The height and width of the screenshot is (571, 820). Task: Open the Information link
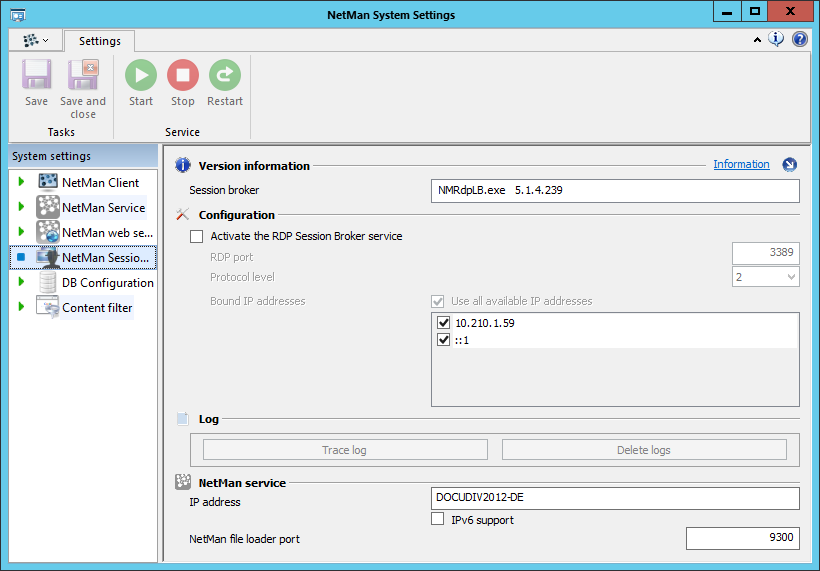tap(741, 164)
